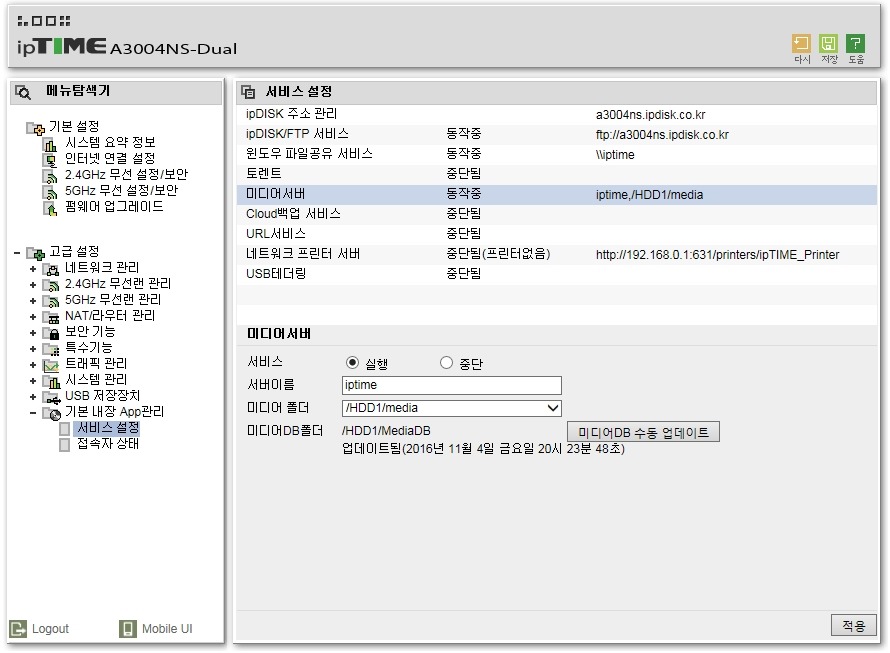Screen dimensions: 890x653
Task: Click the 적용 apply button
Action: click(x=853, y=626)
